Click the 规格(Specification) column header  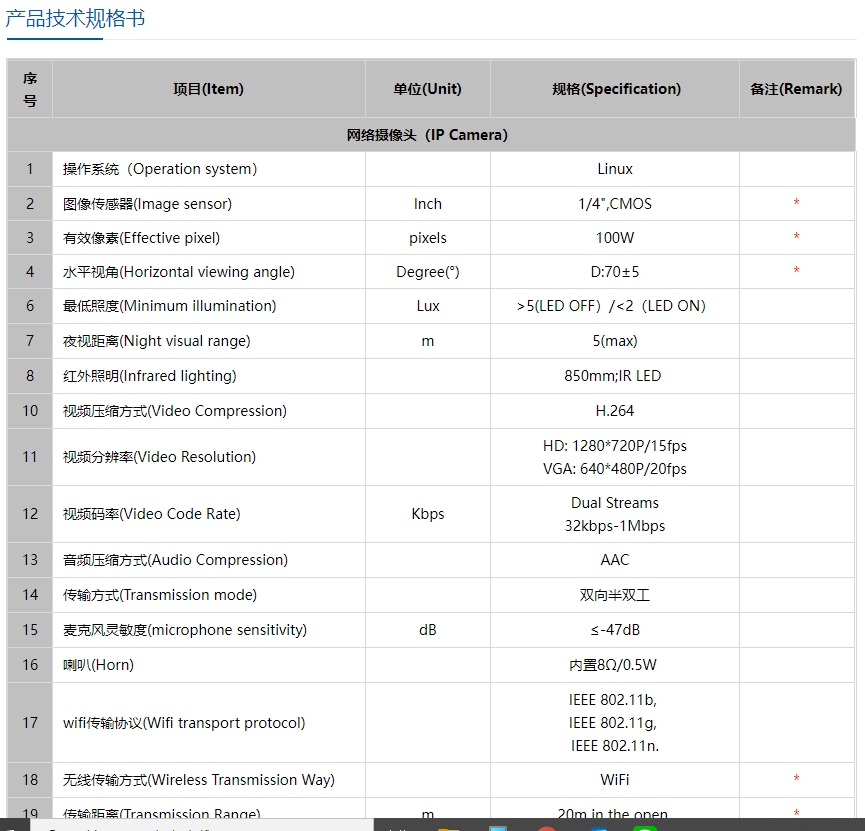click(x=615, y=89)
